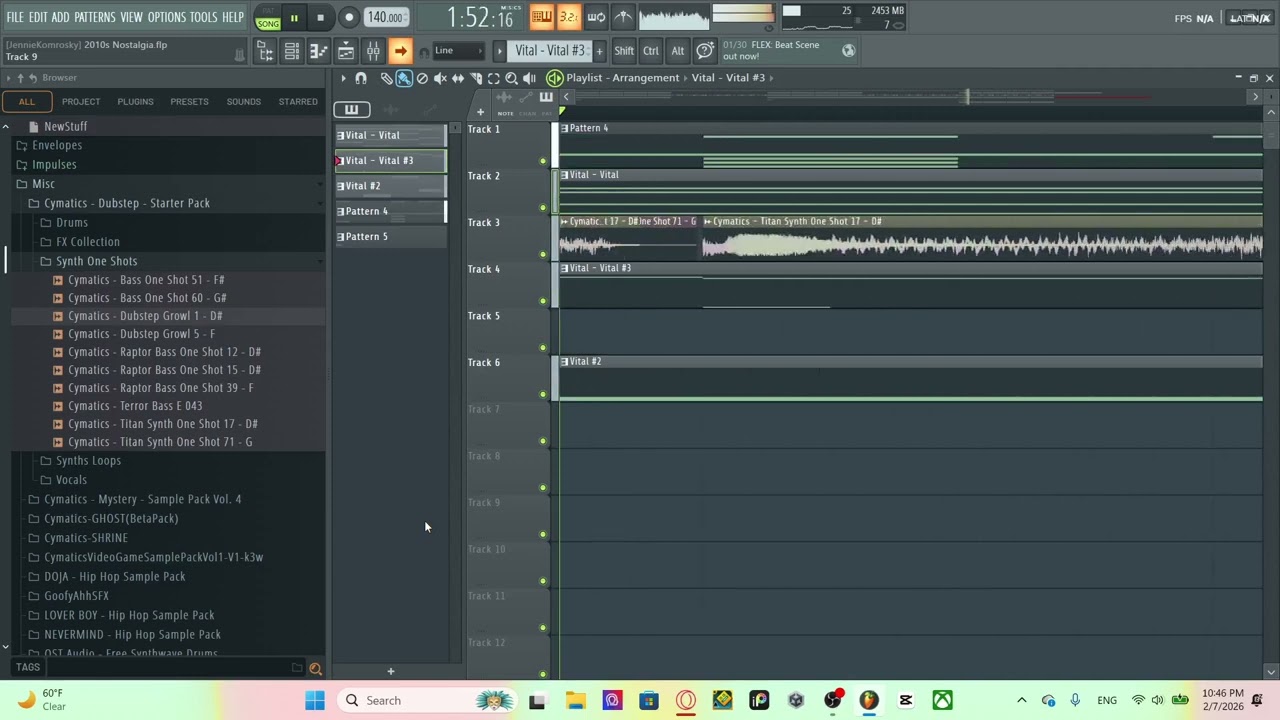
Task: Open File Explorer from taskbar
Action: point(575,701)
